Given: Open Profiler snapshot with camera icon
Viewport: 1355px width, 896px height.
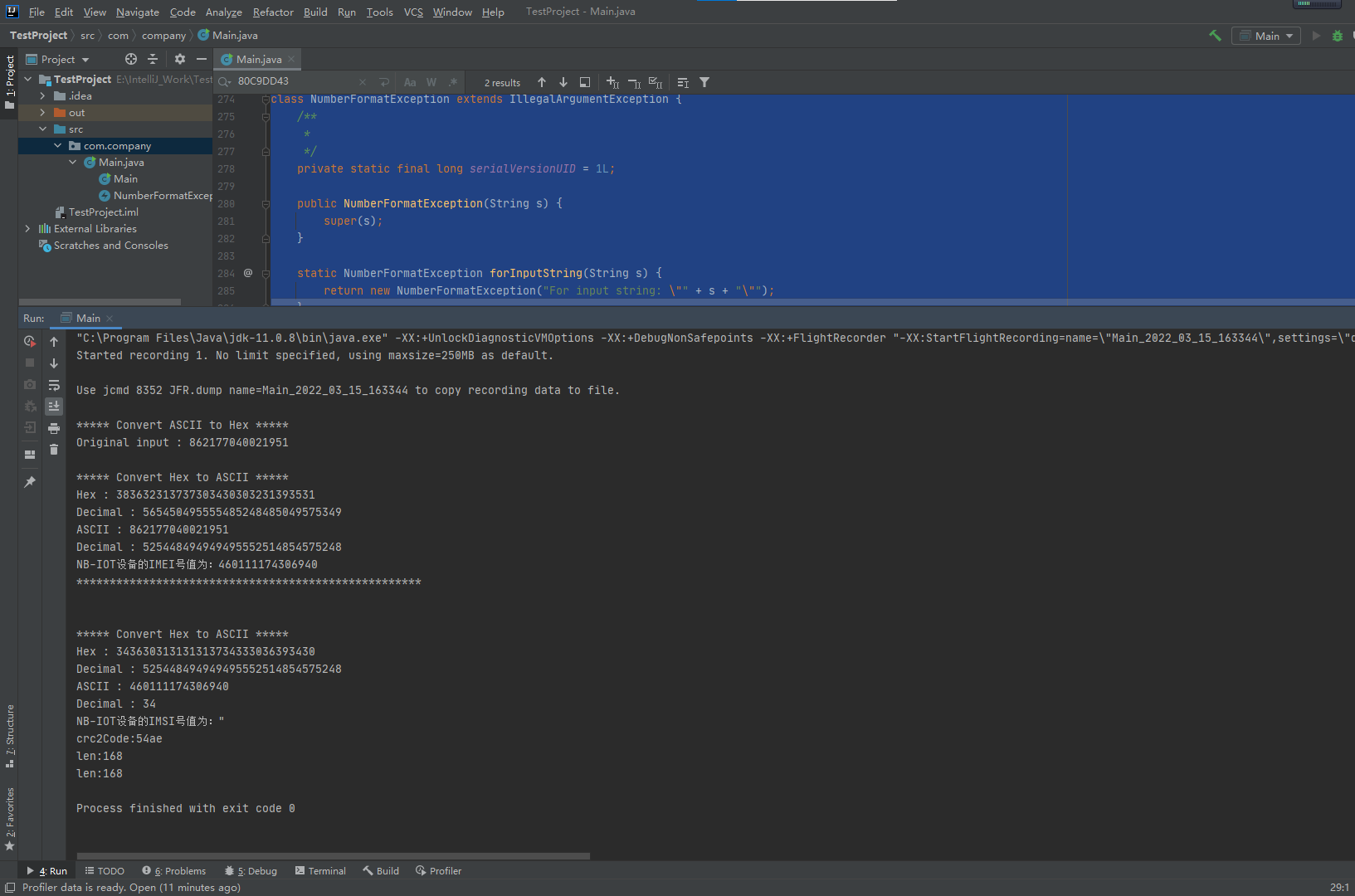Looking at the screenshot, I should point(29,384).
